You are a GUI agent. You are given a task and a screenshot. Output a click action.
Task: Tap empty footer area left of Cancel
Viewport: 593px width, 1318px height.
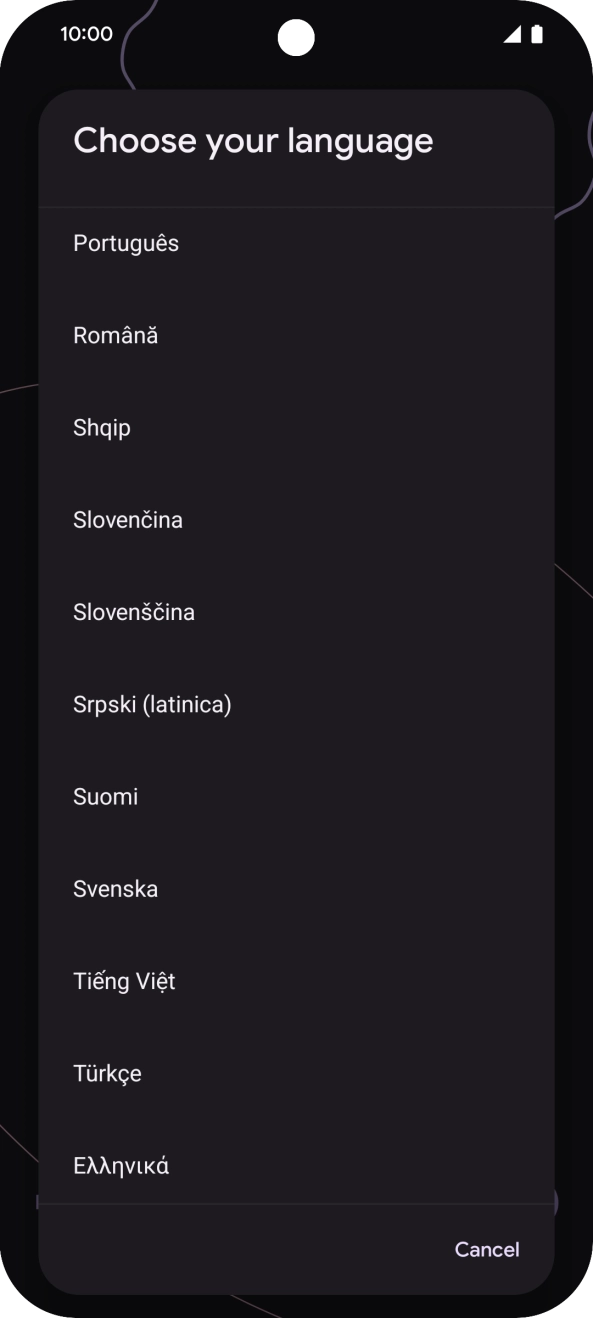click(238, 1249)
